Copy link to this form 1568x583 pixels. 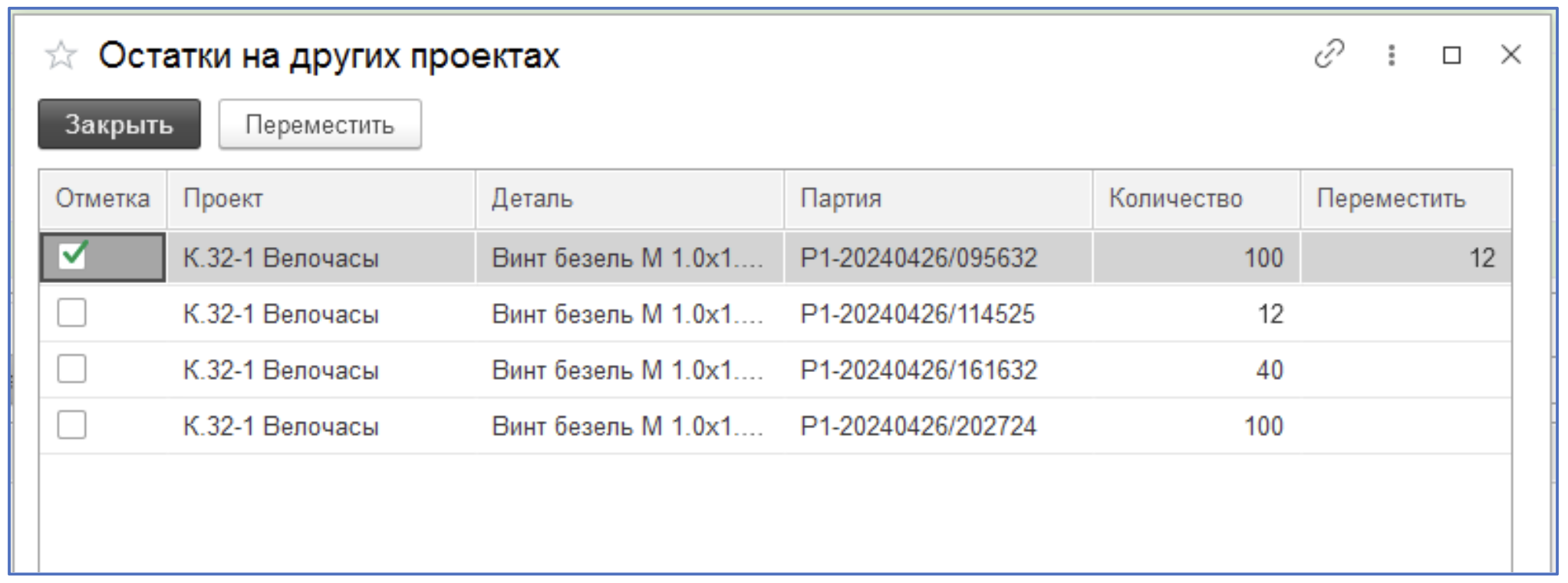click(x=1329, y=54)
